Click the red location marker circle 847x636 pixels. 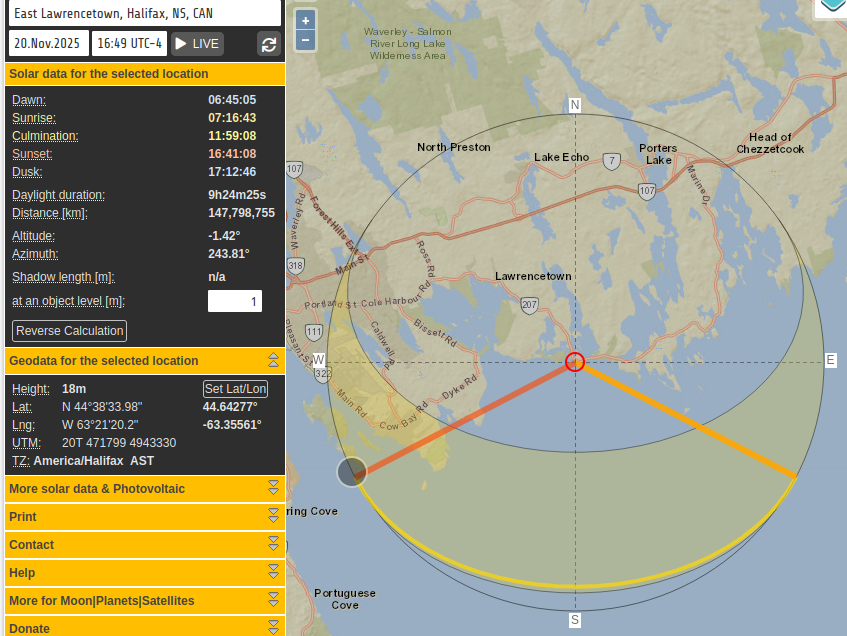pos(574,361)
